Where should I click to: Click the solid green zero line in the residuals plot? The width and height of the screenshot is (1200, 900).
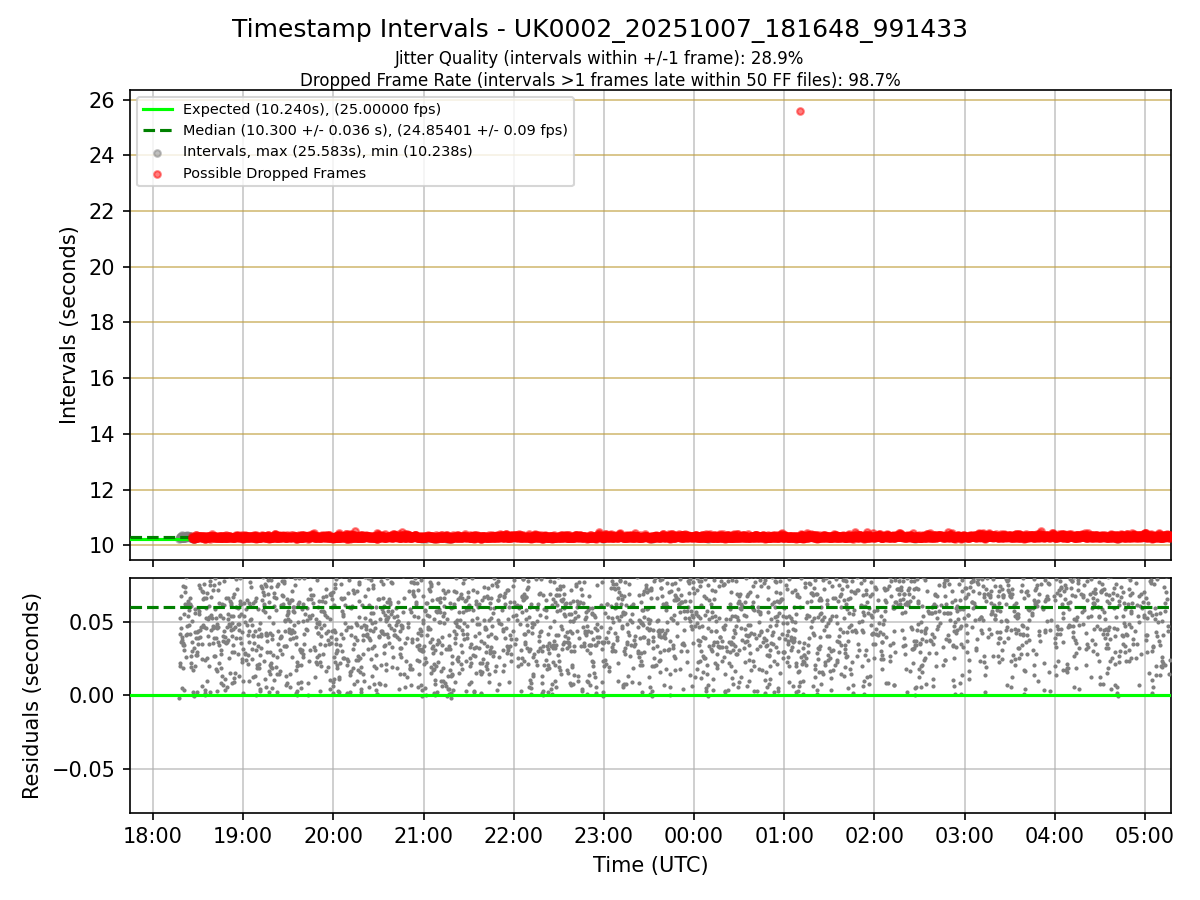click(650, 695)
